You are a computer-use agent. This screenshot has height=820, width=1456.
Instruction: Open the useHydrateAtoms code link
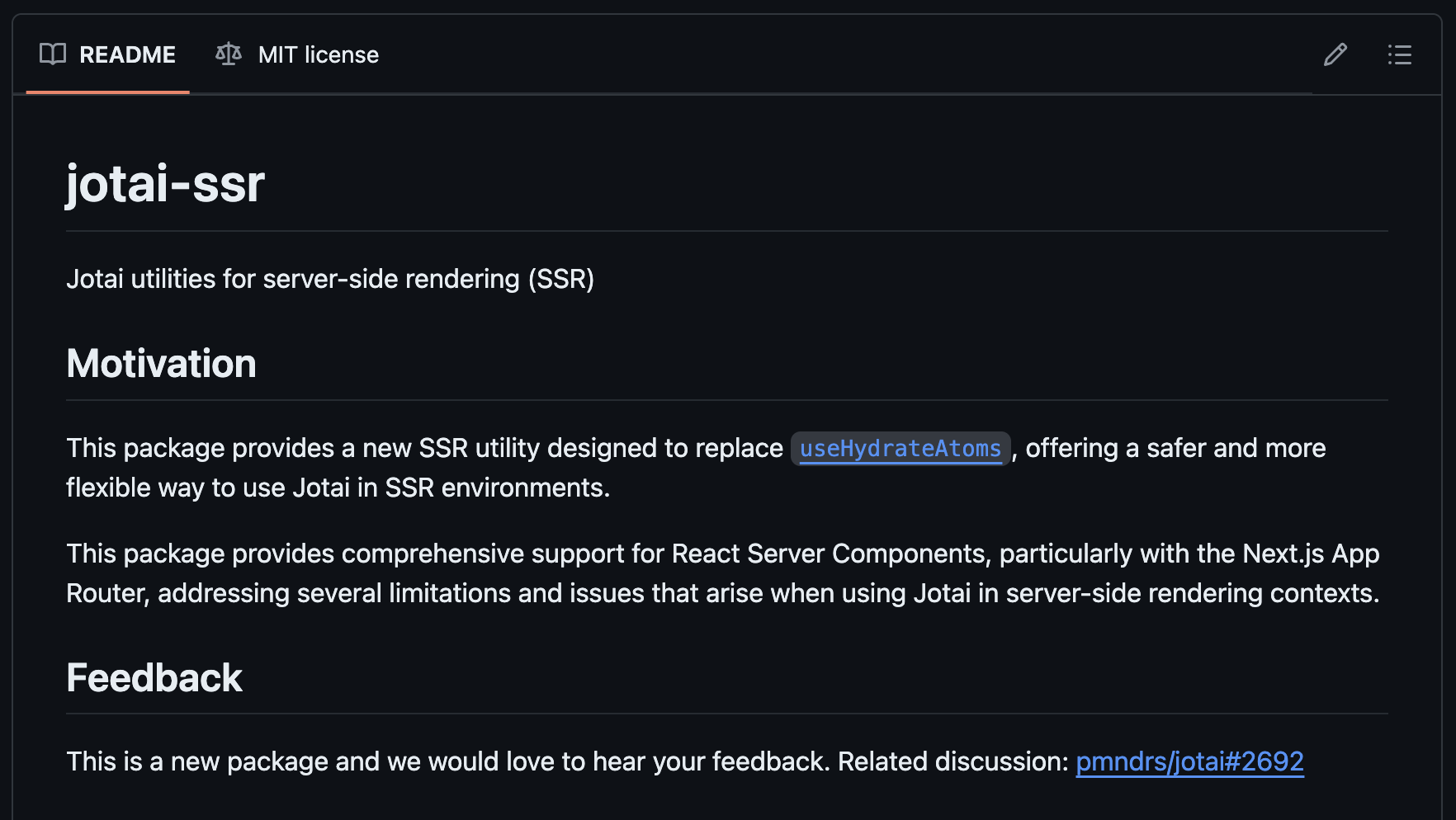901,449
